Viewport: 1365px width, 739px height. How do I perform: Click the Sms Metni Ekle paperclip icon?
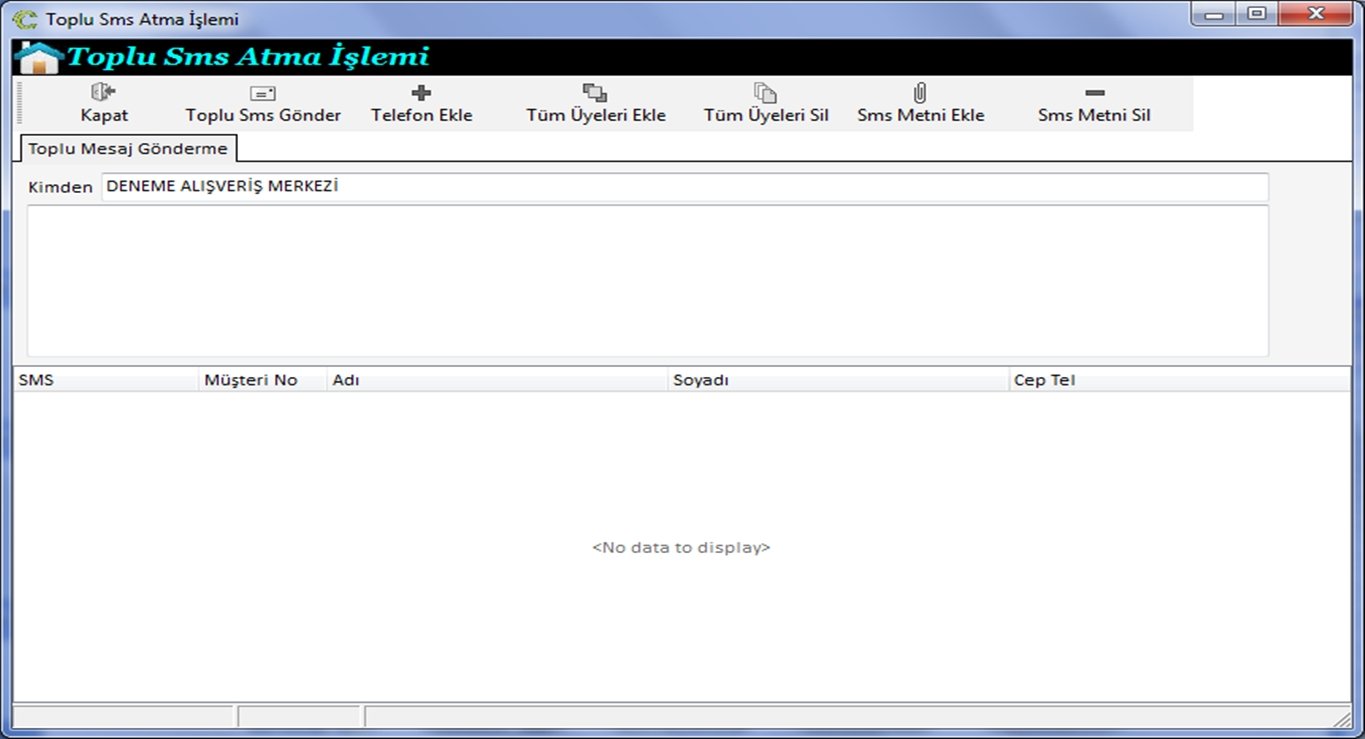click(x=920, y=93)
